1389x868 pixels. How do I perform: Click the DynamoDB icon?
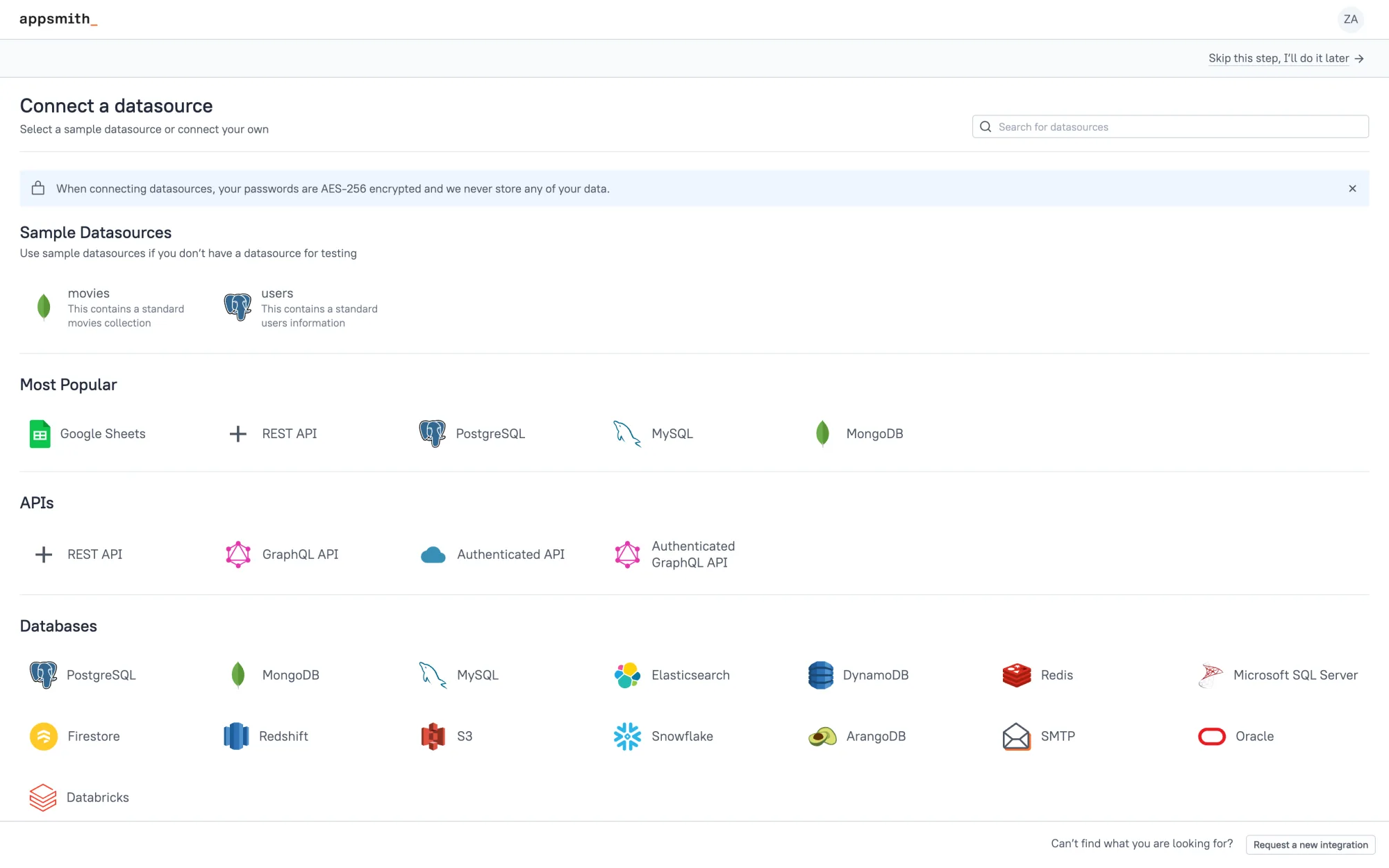[821, 675]
